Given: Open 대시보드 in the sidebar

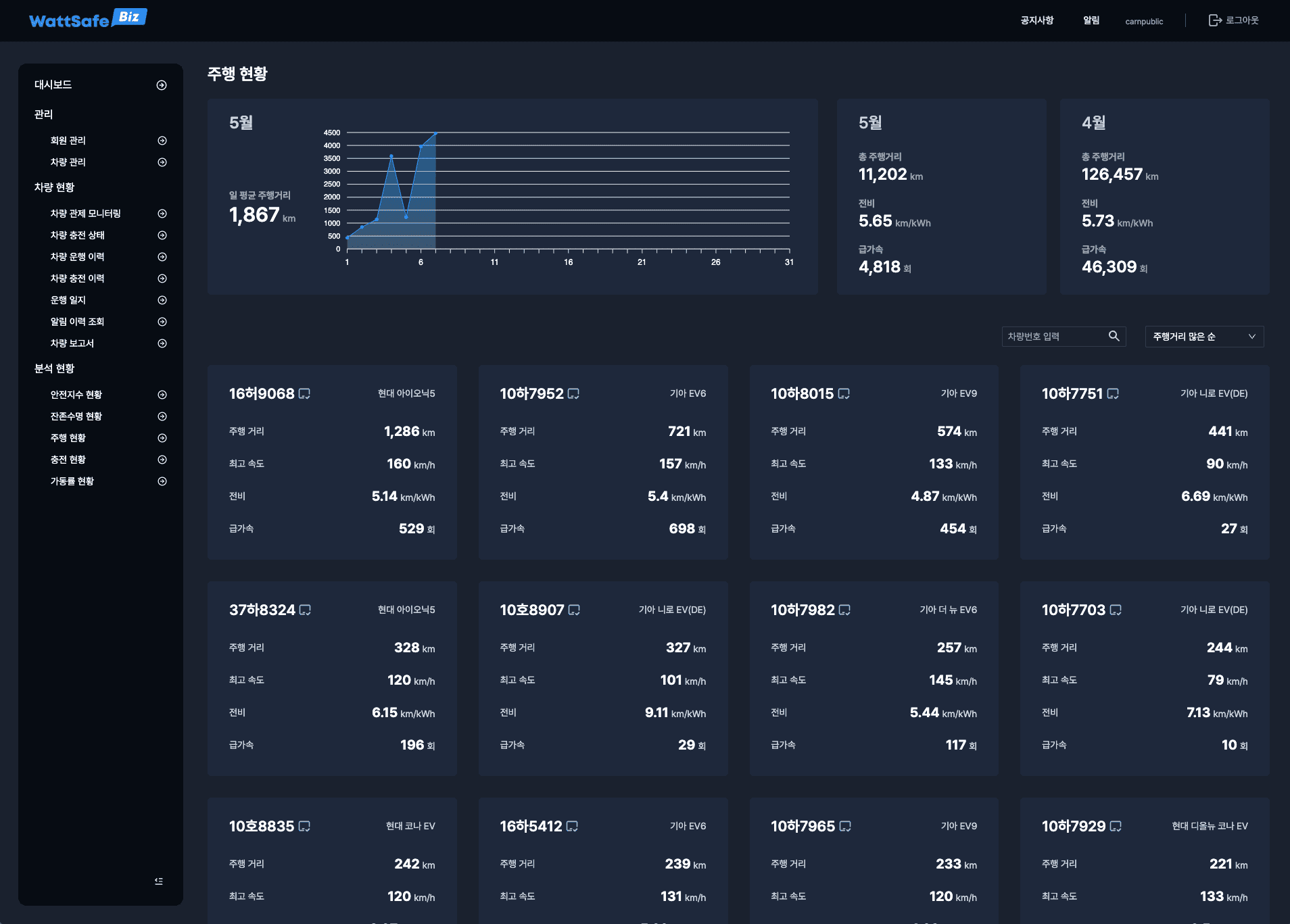Looking at the screenshot, I should point(53,84).
